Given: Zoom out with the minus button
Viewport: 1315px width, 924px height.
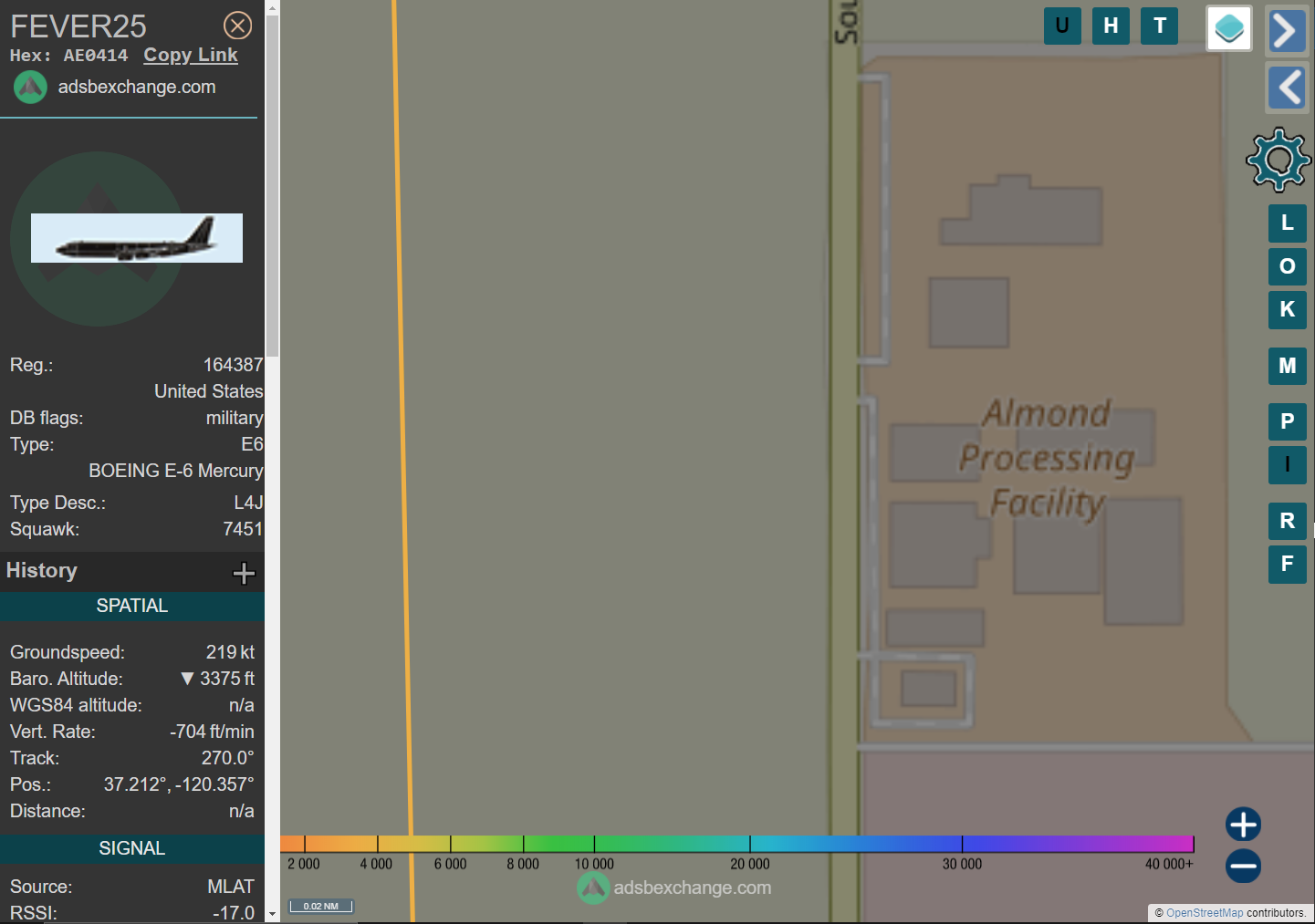Looking at the screenshot, I should 1243,866.
